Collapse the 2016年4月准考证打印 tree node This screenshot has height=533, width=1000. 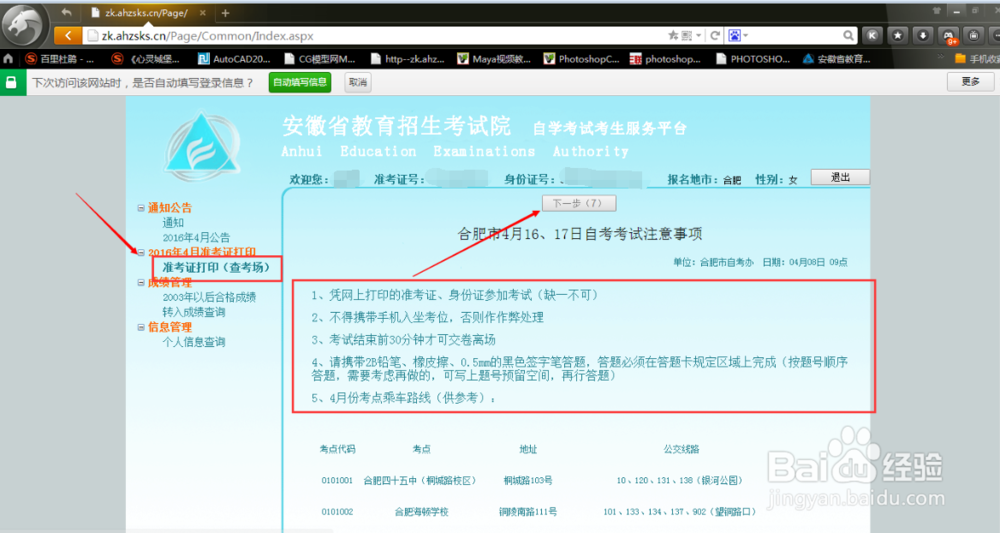pyautogui.click(x=141, y=252)
